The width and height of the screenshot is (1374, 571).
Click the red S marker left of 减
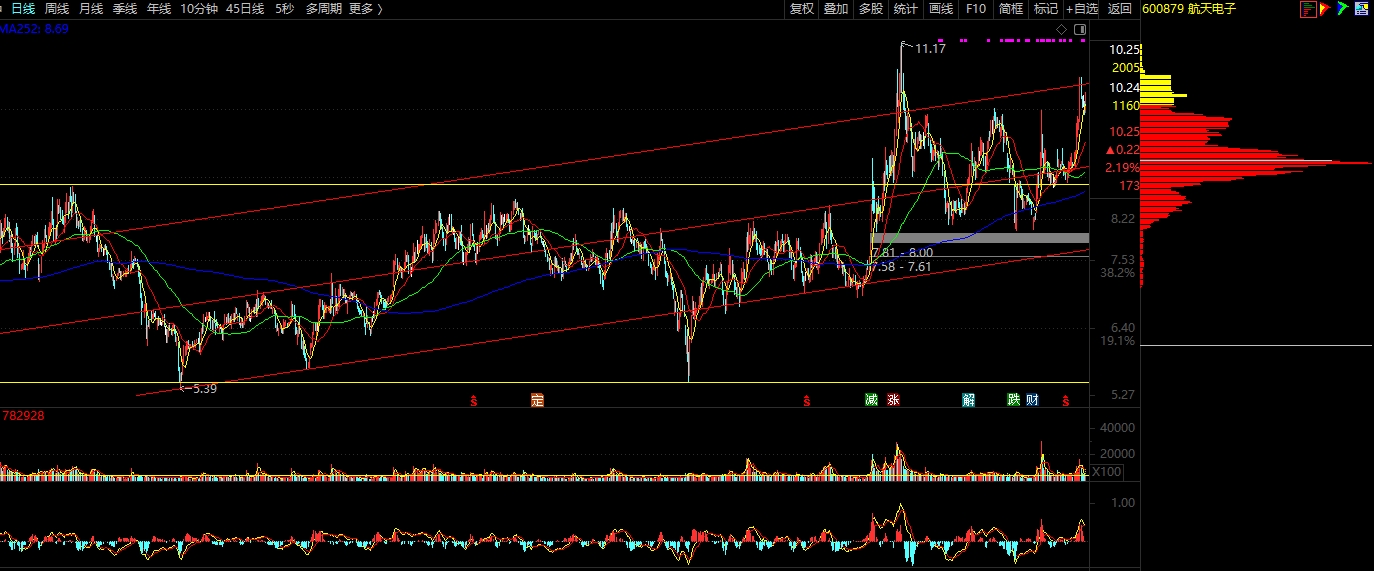tap(806, 402)
